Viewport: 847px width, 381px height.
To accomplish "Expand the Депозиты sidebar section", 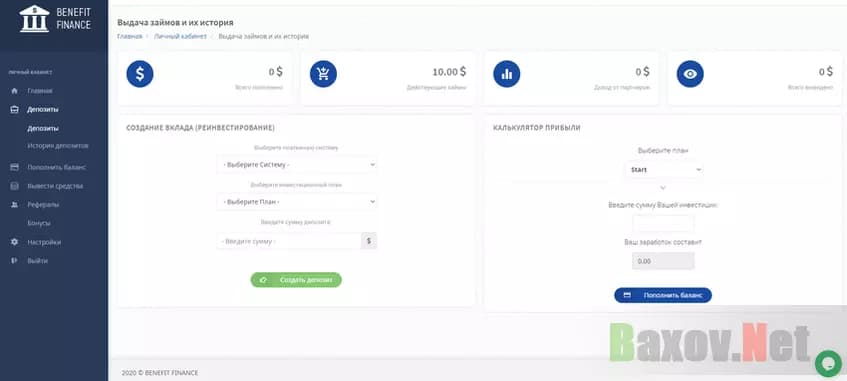I will click(x=43, y=109).
